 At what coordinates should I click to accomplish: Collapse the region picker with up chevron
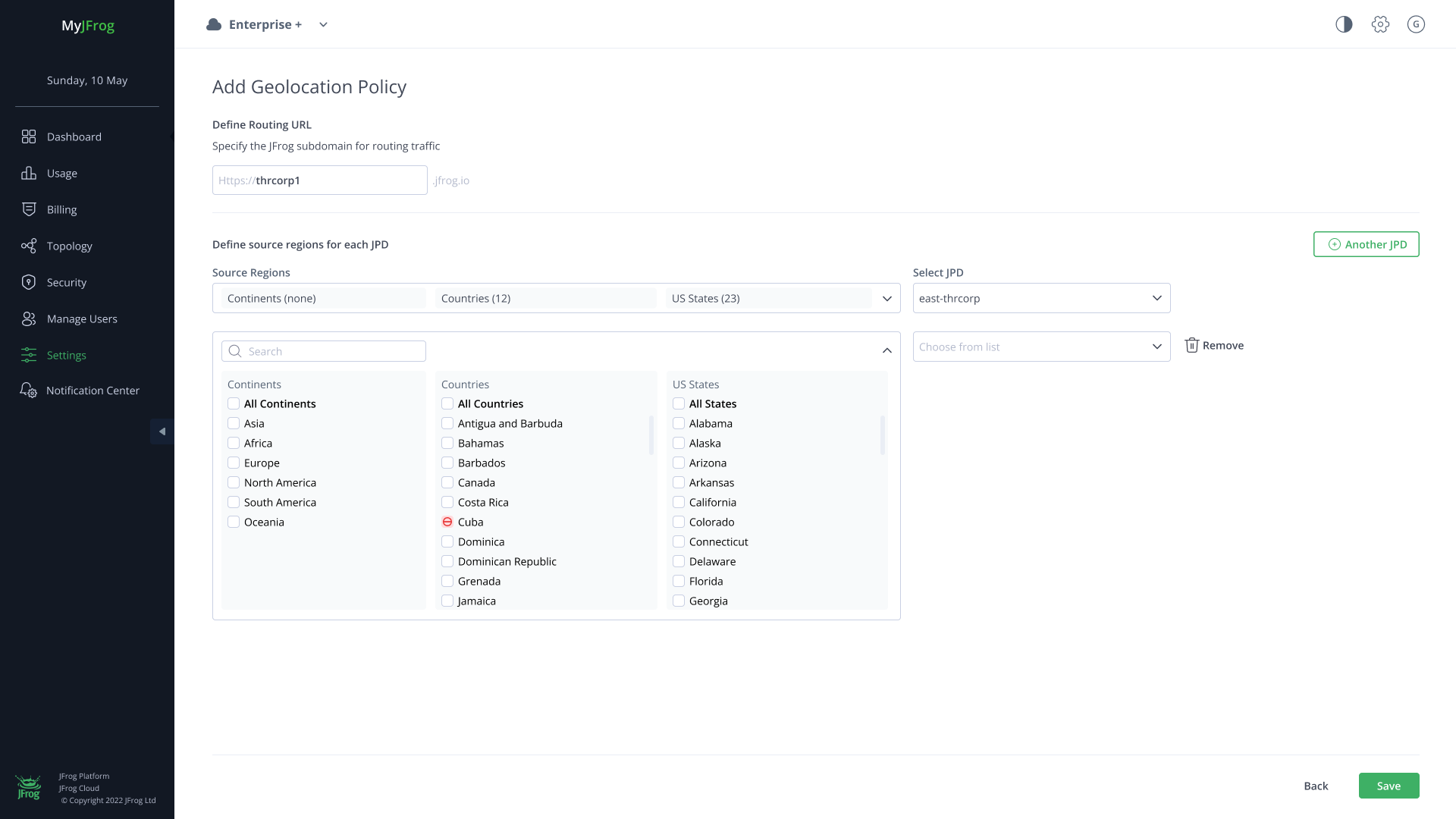(886, 350)
